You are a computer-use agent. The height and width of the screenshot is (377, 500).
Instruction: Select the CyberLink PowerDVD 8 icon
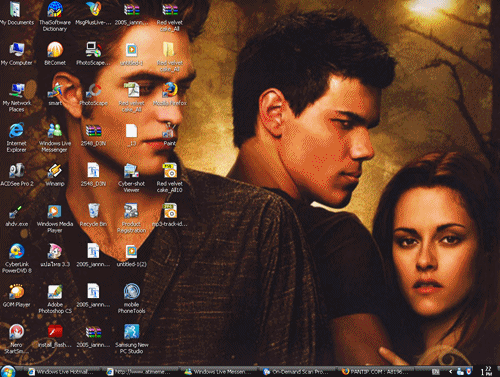(16, 258)
